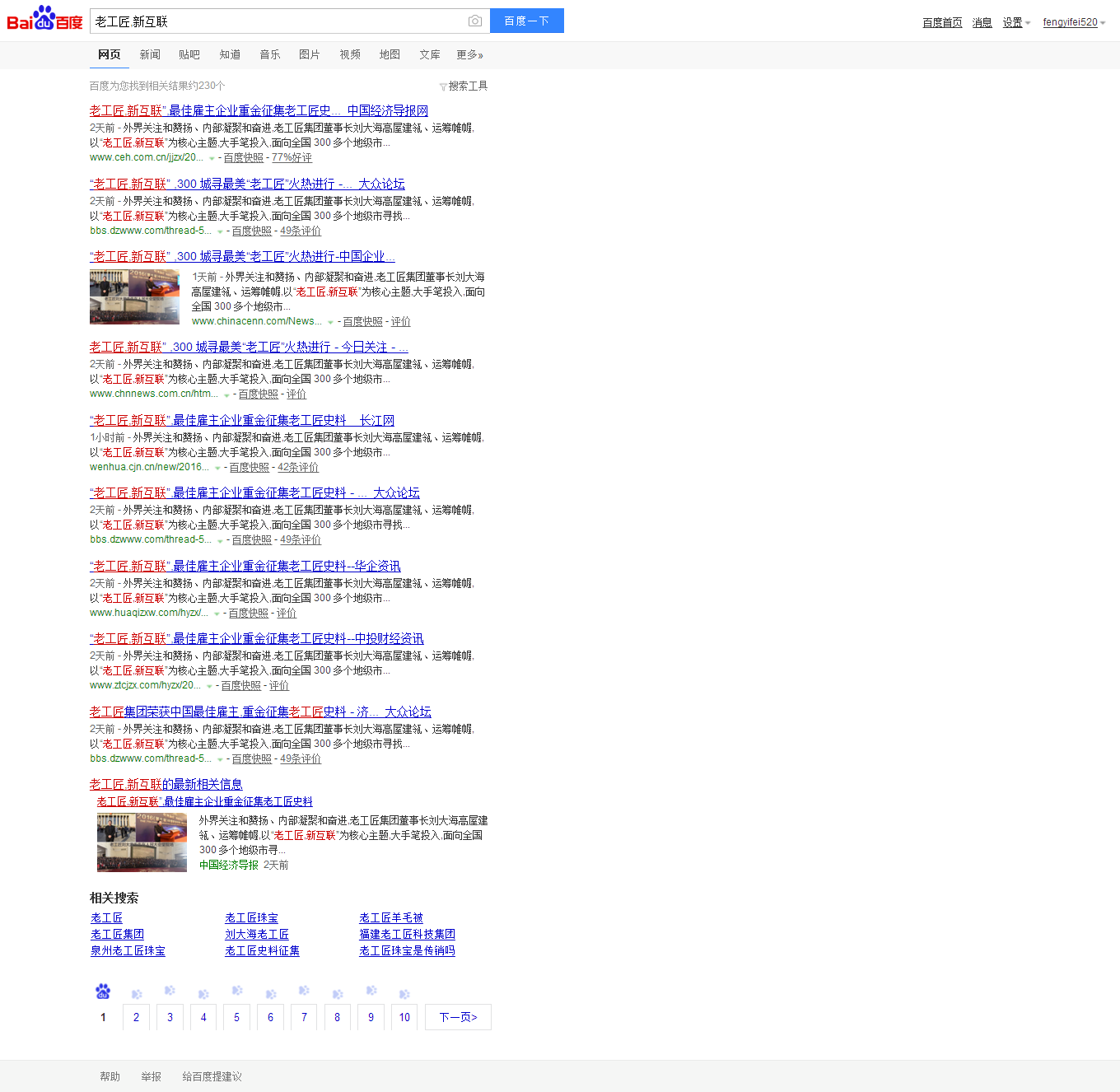1120x1092 pixels.
Task: Click the 百度一下 search button
Action: pyautogui.click(x=527, y=21)
